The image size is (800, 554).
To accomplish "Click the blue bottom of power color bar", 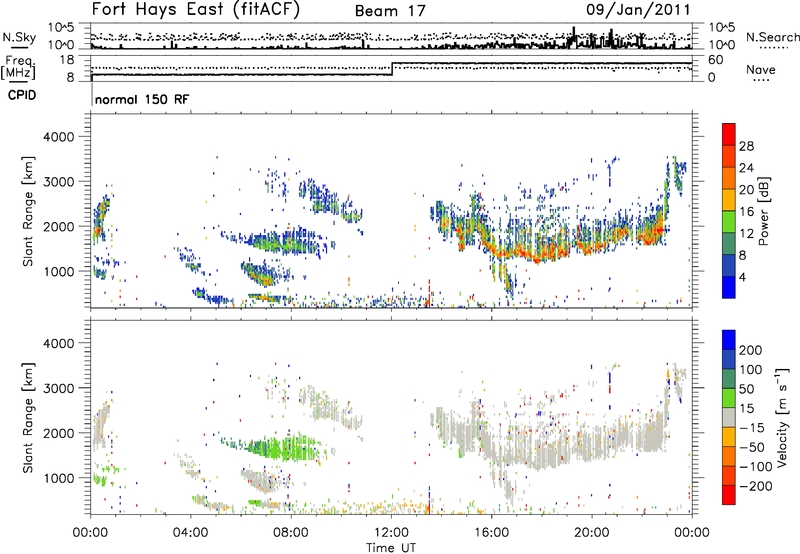I will [729, 287].
